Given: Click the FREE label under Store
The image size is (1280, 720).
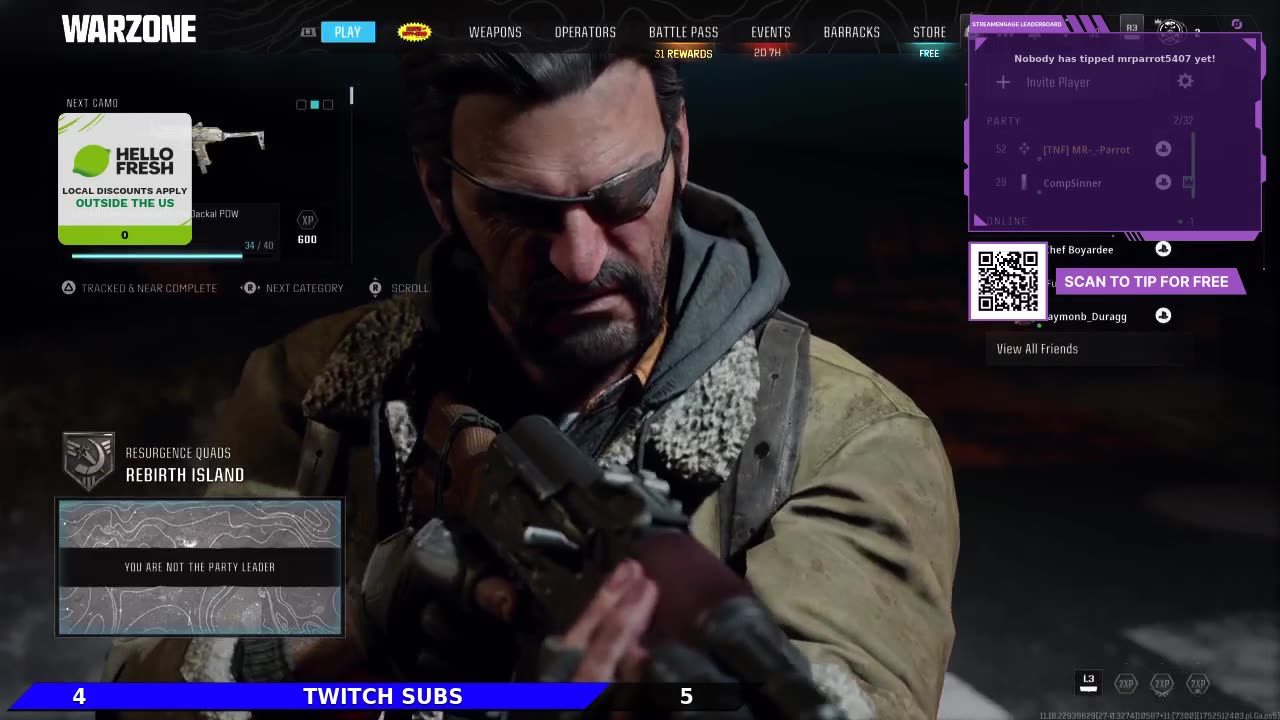Looking at the screenshot, I should [929, 54].
